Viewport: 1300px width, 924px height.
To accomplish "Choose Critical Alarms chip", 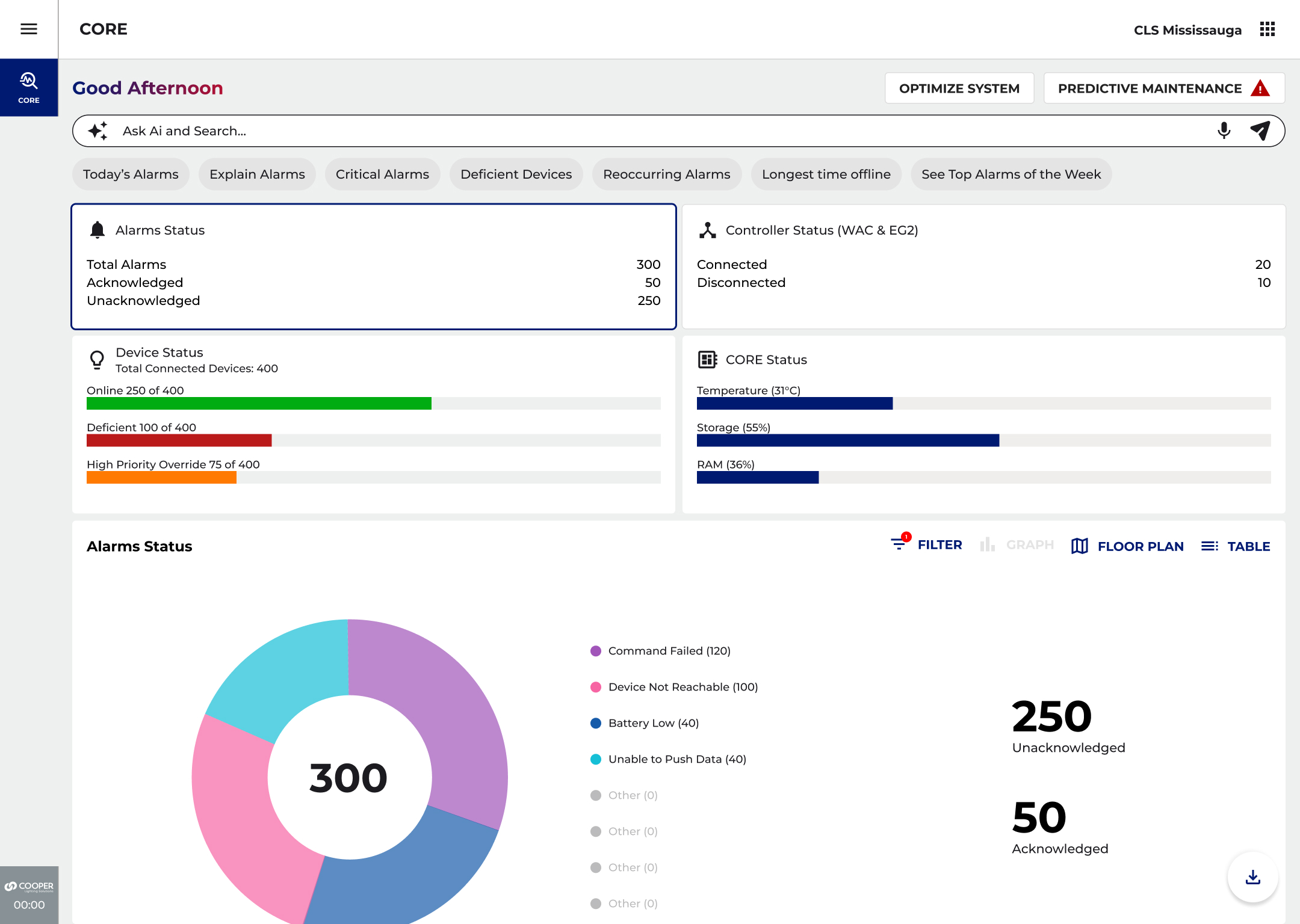I will click(382, 174).
